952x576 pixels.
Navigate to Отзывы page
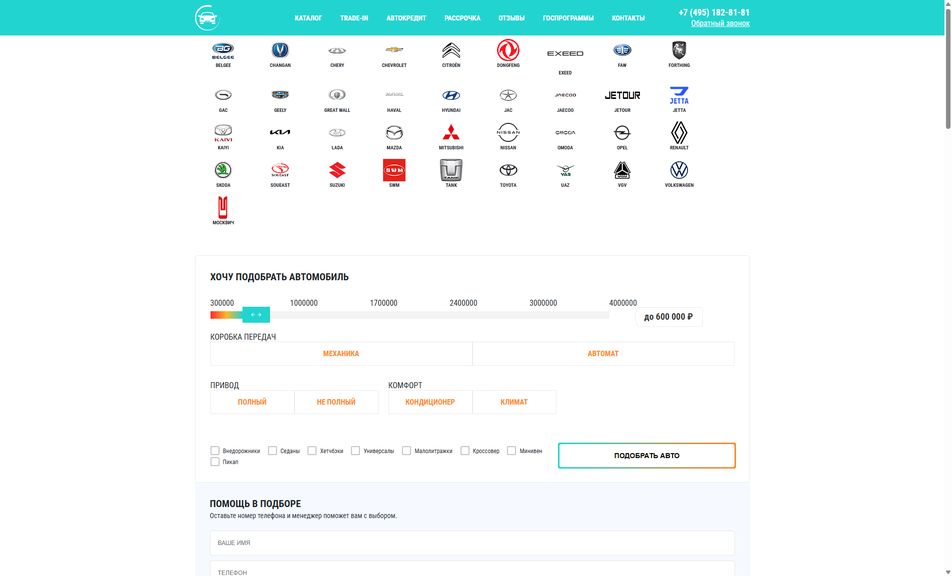(511, 18)
